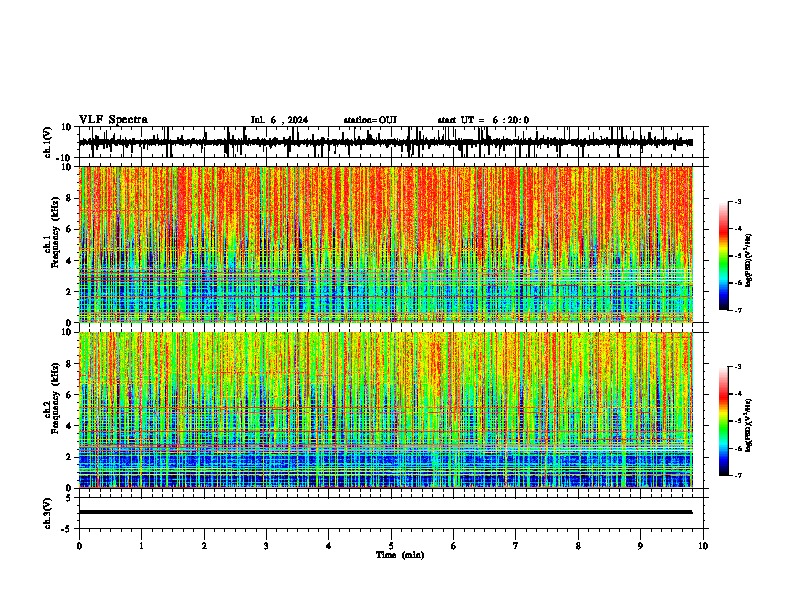Click the 'station=OUI' header label

point(370,120)
